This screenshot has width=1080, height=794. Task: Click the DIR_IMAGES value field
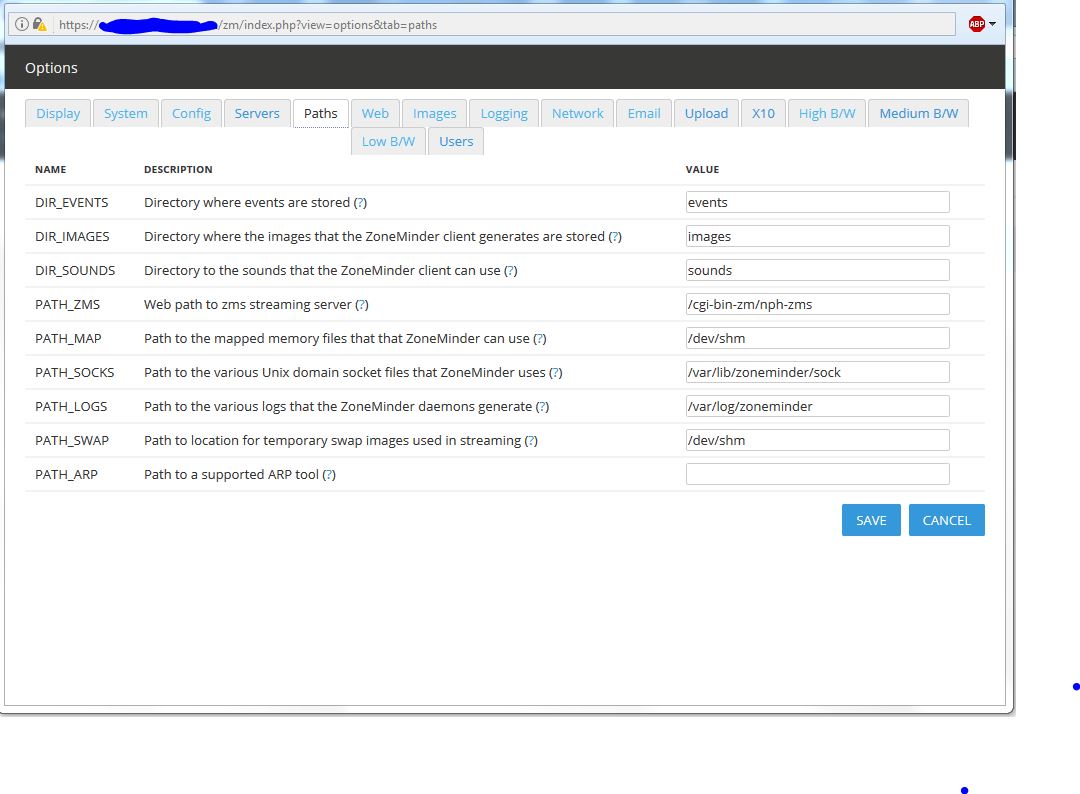pos(818,236)
